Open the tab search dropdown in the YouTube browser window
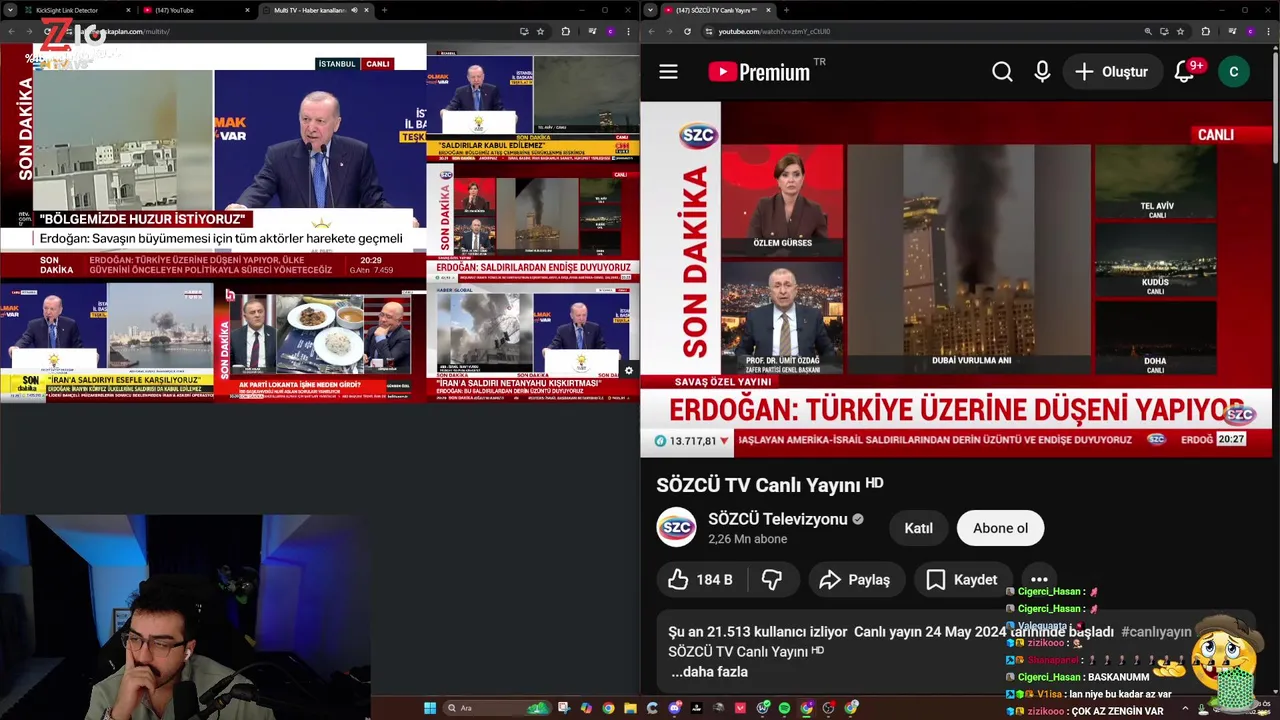Image resolution: width=1280 pixels, height=720 pixels. tap(650, 10)
